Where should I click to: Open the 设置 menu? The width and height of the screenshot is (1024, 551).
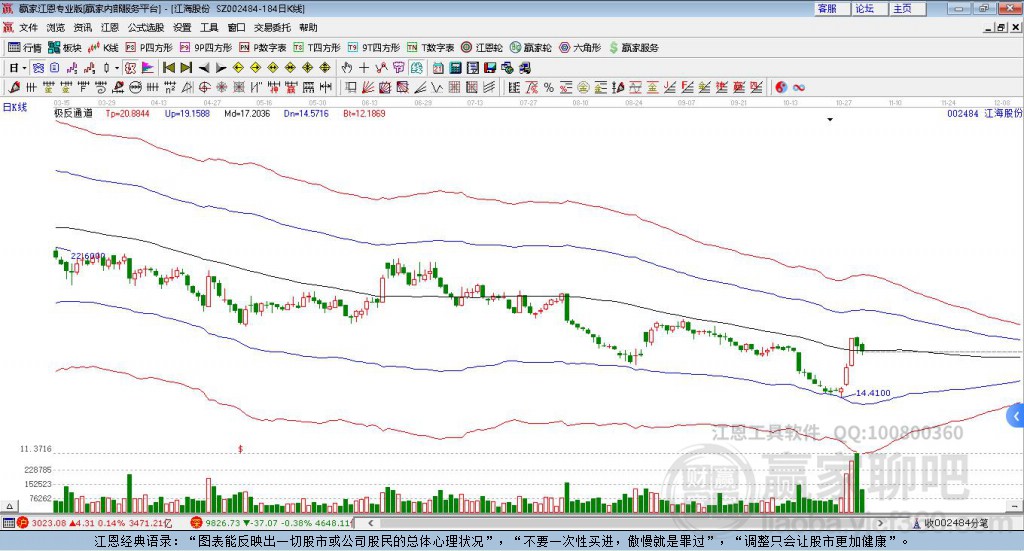(182, 27)
